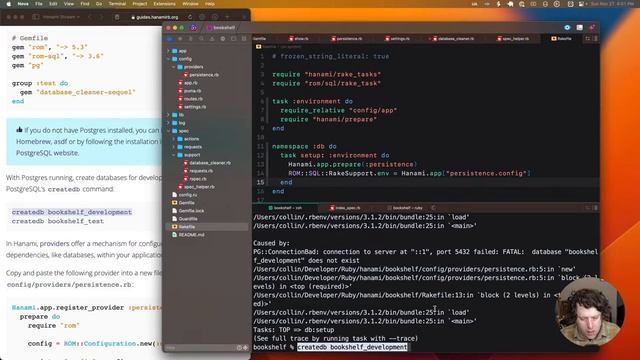Viewport: 640px width, 360px height.
Task: Toggle the Safari sidebar button
Action: click(x=36, y=17)
